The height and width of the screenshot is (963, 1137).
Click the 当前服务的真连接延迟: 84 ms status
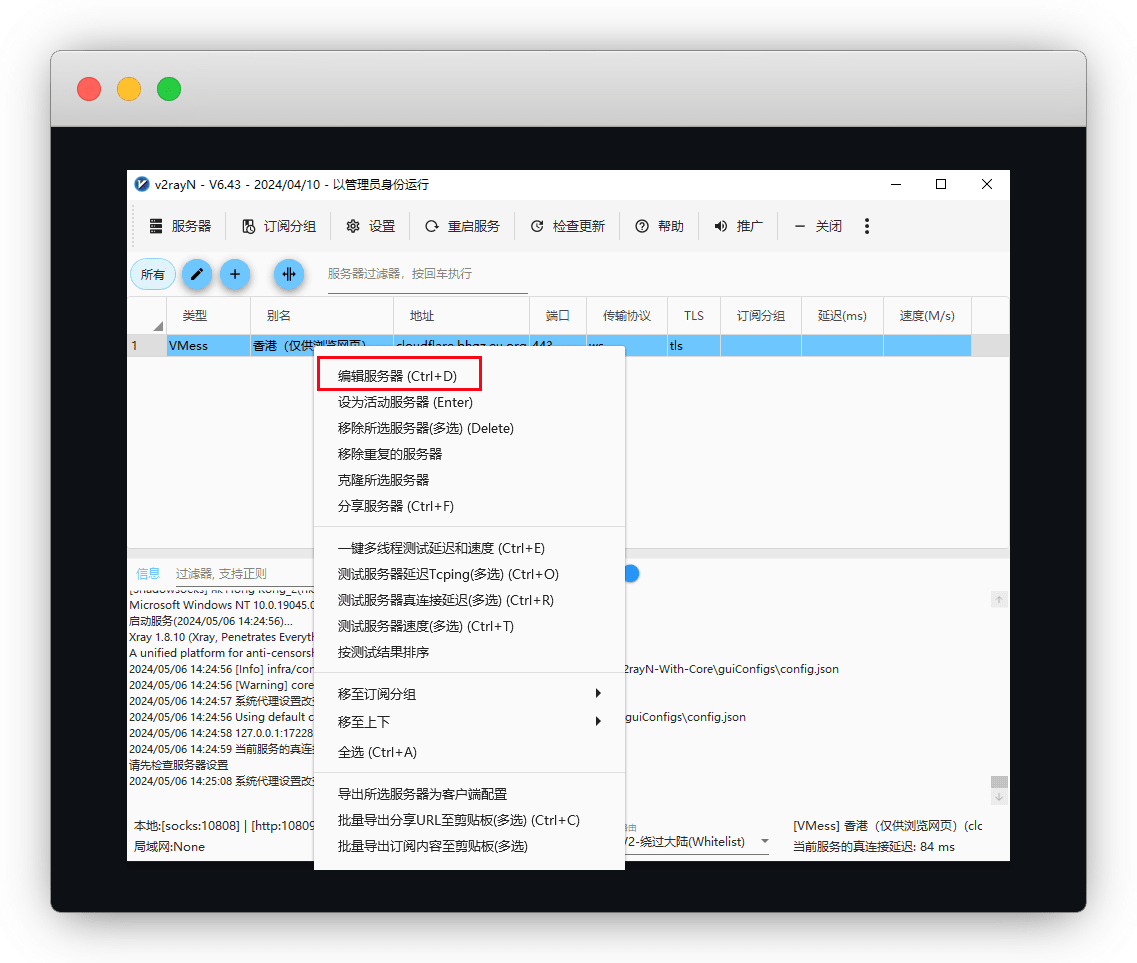[x=874, y=847]
